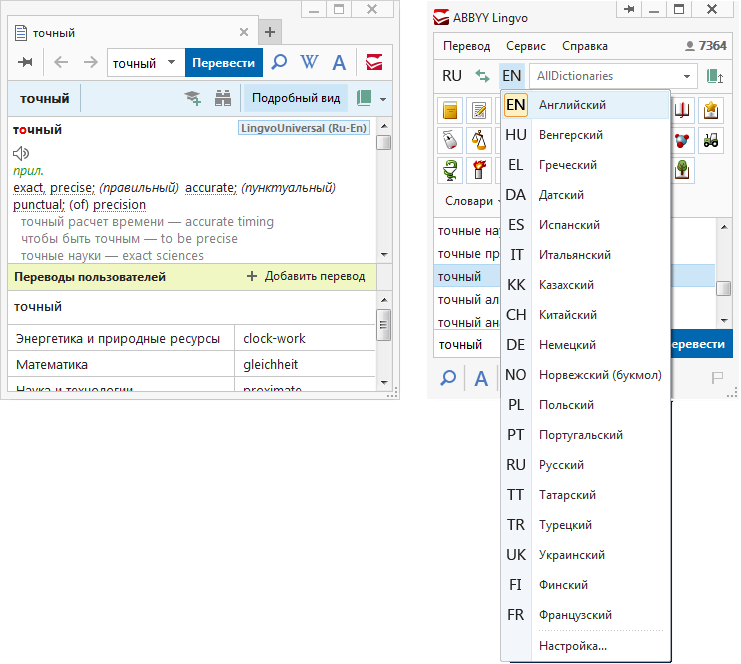Click the scales law dictionary icon

(479, 139)
